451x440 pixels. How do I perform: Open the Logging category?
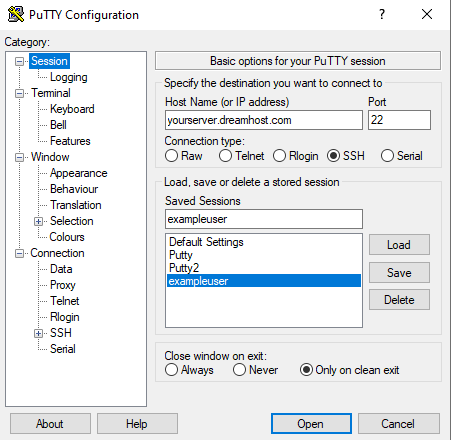69,77
